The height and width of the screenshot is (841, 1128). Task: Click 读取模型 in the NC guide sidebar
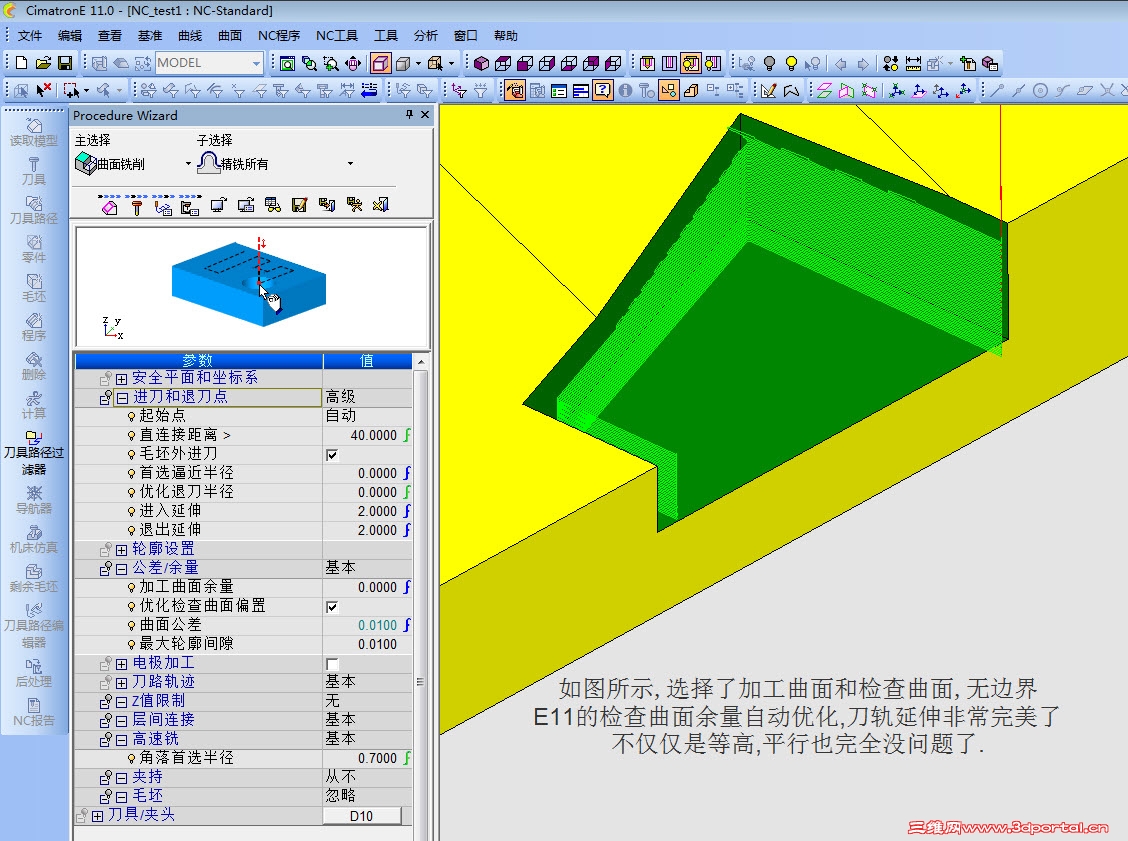pos(34,132)
